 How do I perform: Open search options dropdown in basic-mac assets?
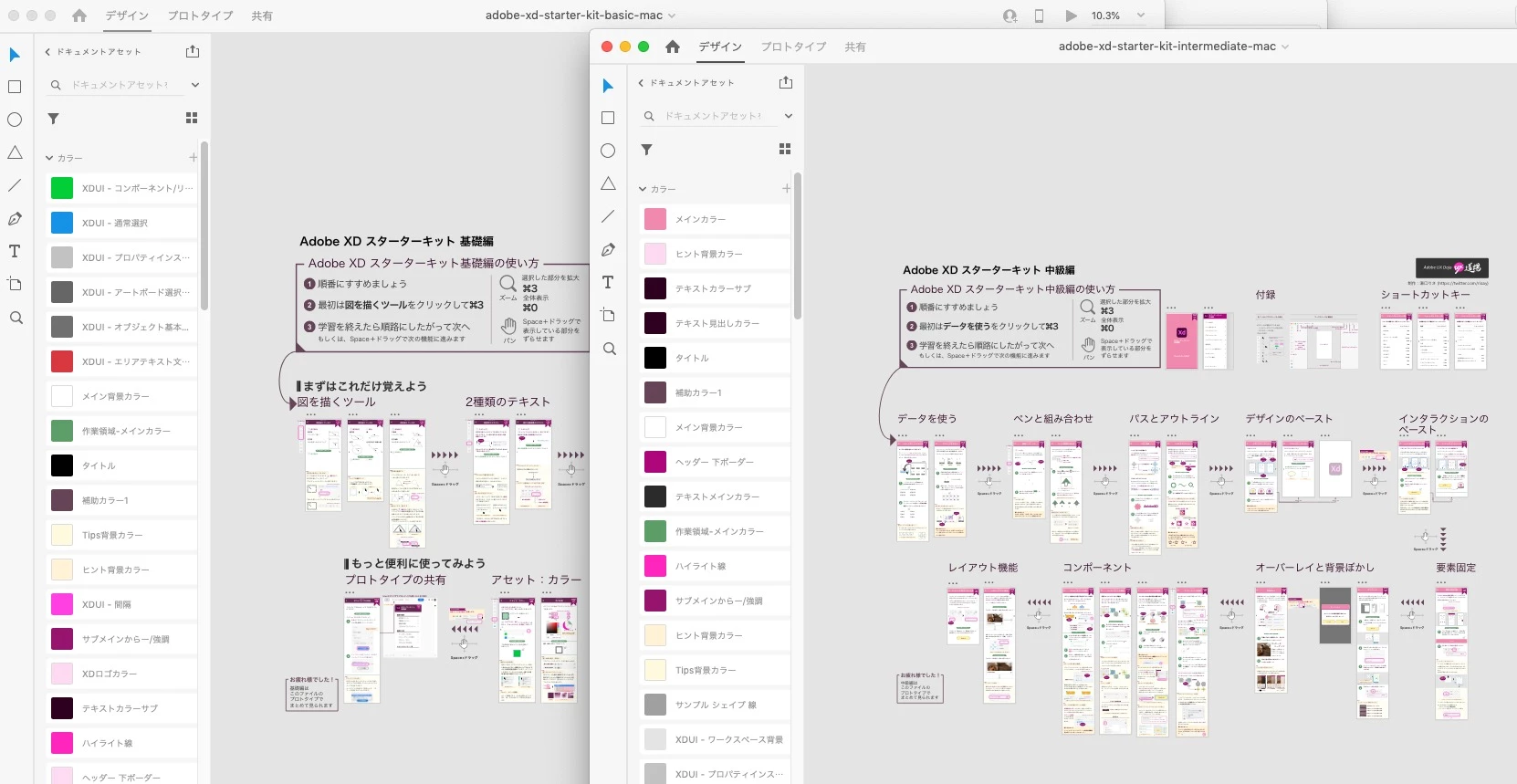click(194, 85)
